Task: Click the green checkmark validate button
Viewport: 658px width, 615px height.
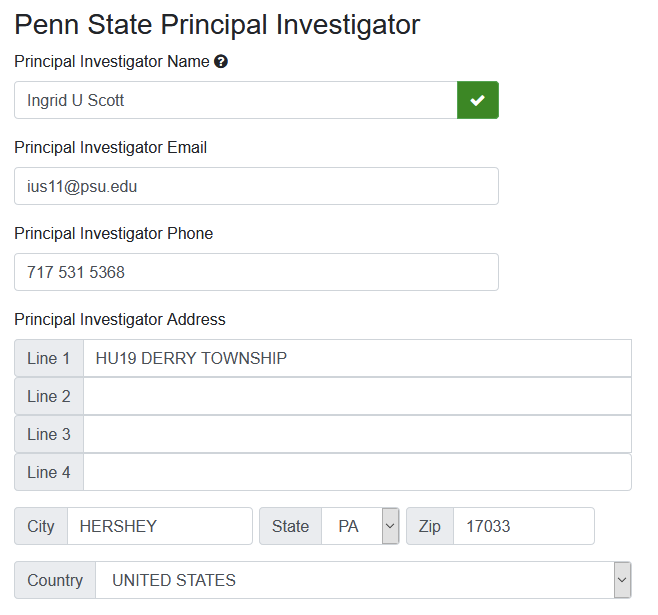Action: pyautogui.click(x=478, y=100)
